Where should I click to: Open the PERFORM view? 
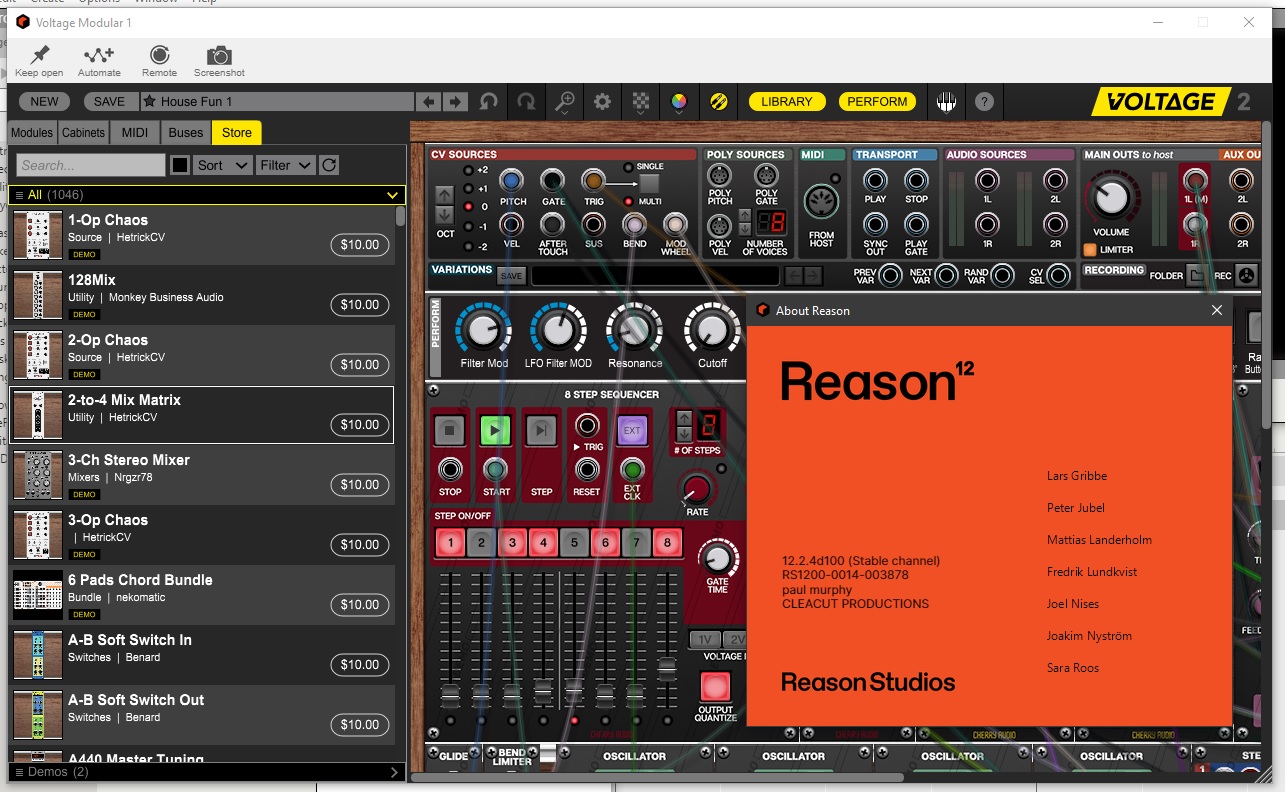pos(877,101)
